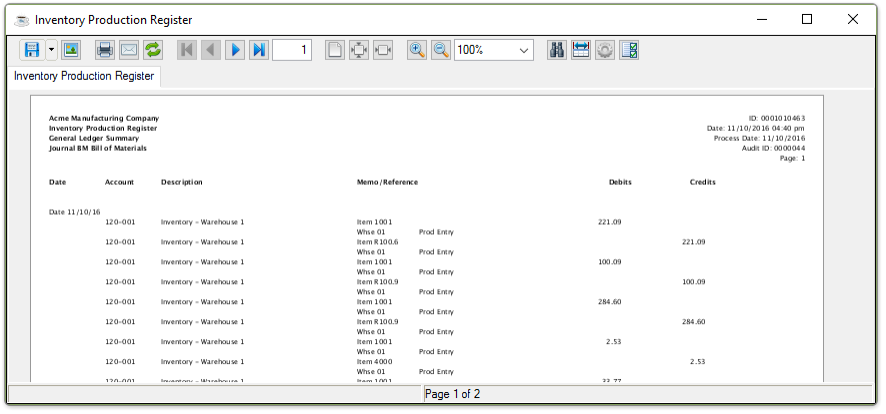Jump to the last page
Screen dimensions: 886x414
(259, 50)
